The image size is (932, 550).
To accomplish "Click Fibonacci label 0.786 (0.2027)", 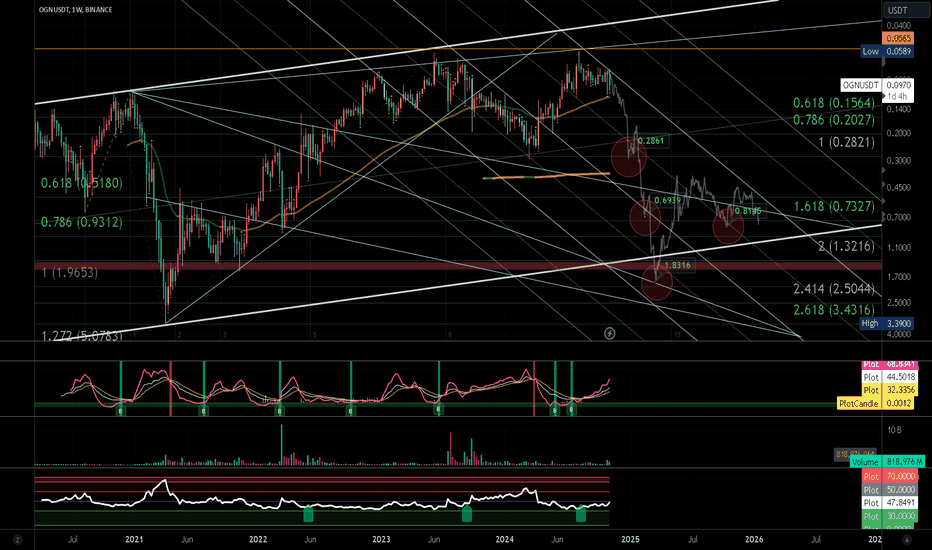I will click(x=833, y=120).
